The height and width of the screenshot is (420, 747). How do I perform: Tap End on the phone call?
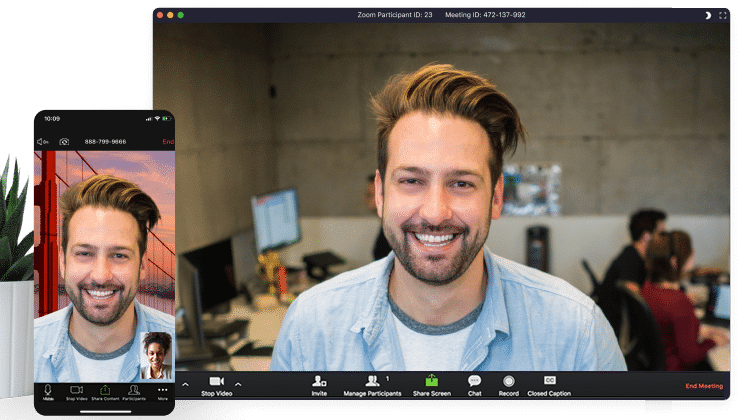pos(168,141)
